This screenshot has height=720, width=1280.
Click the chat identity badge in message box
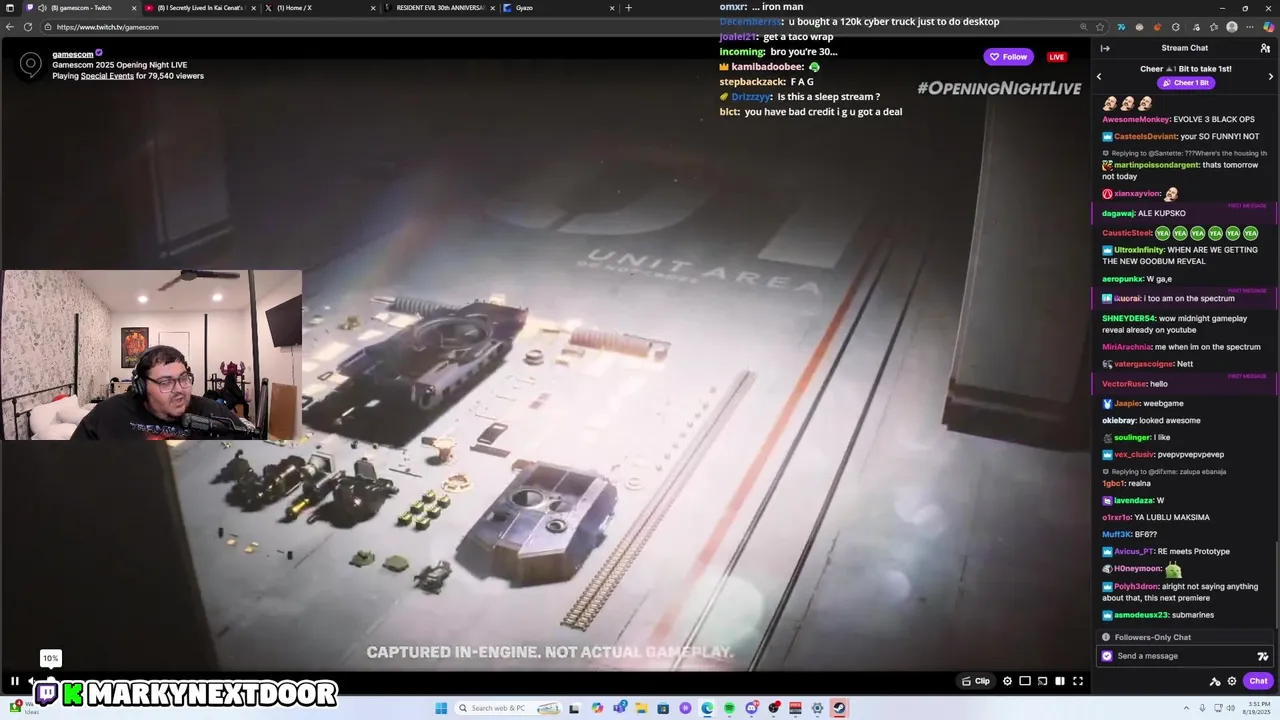(x=1106, y=656)
